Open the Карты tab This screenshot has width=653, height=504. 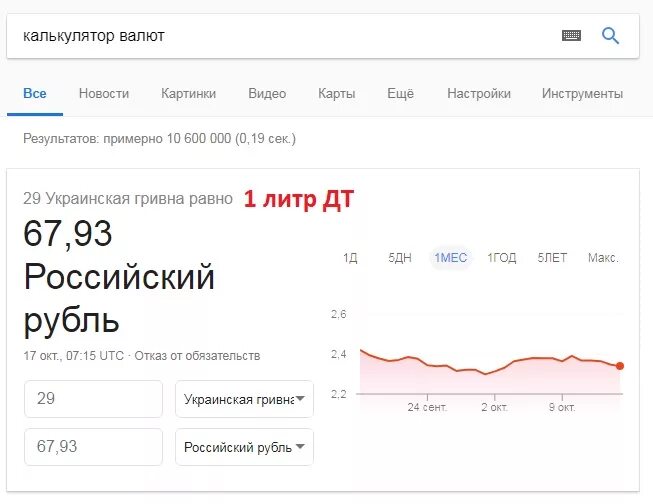tap(337, 93)
